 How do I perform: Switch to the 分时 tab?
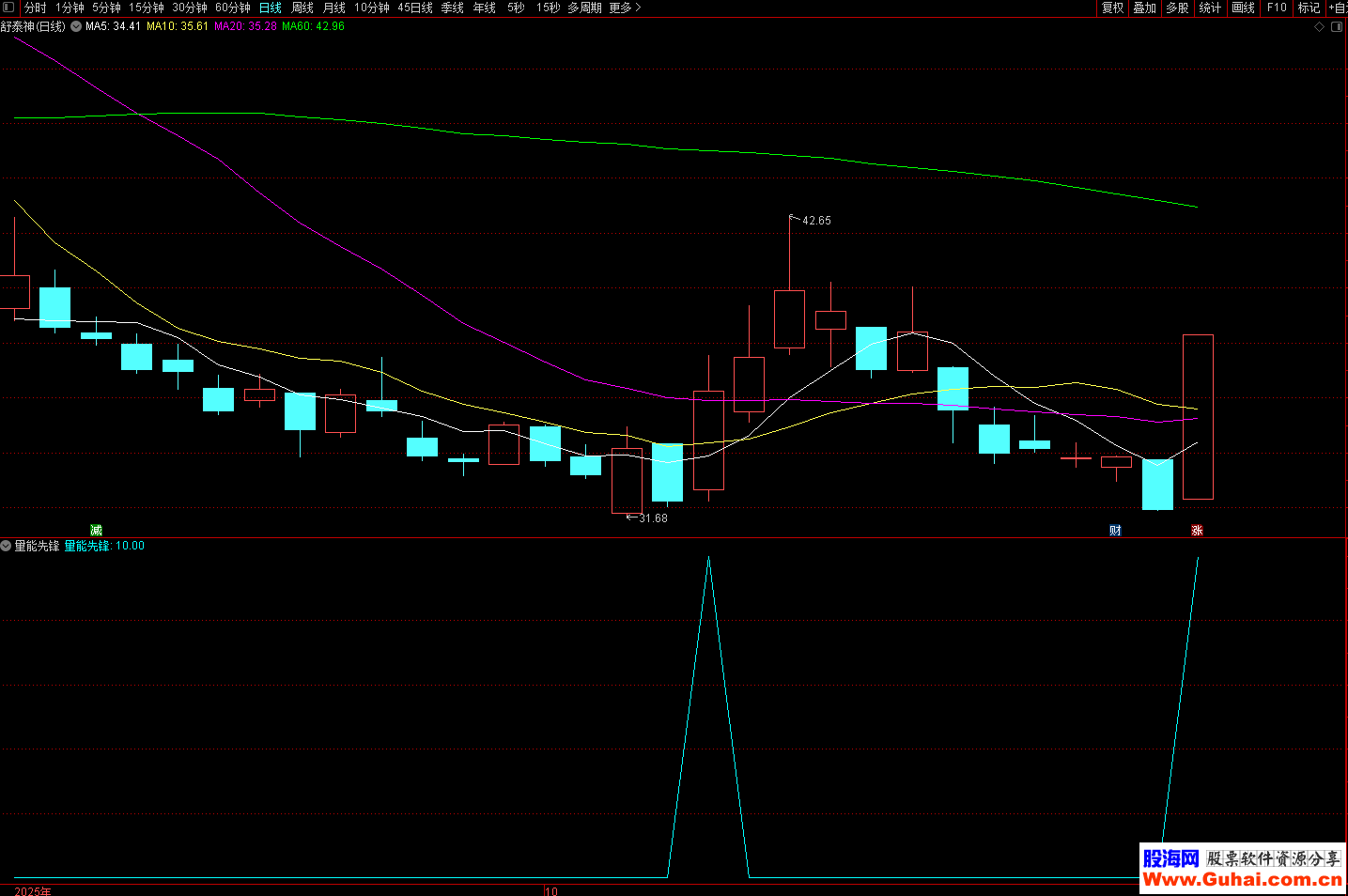coord(35,8)
